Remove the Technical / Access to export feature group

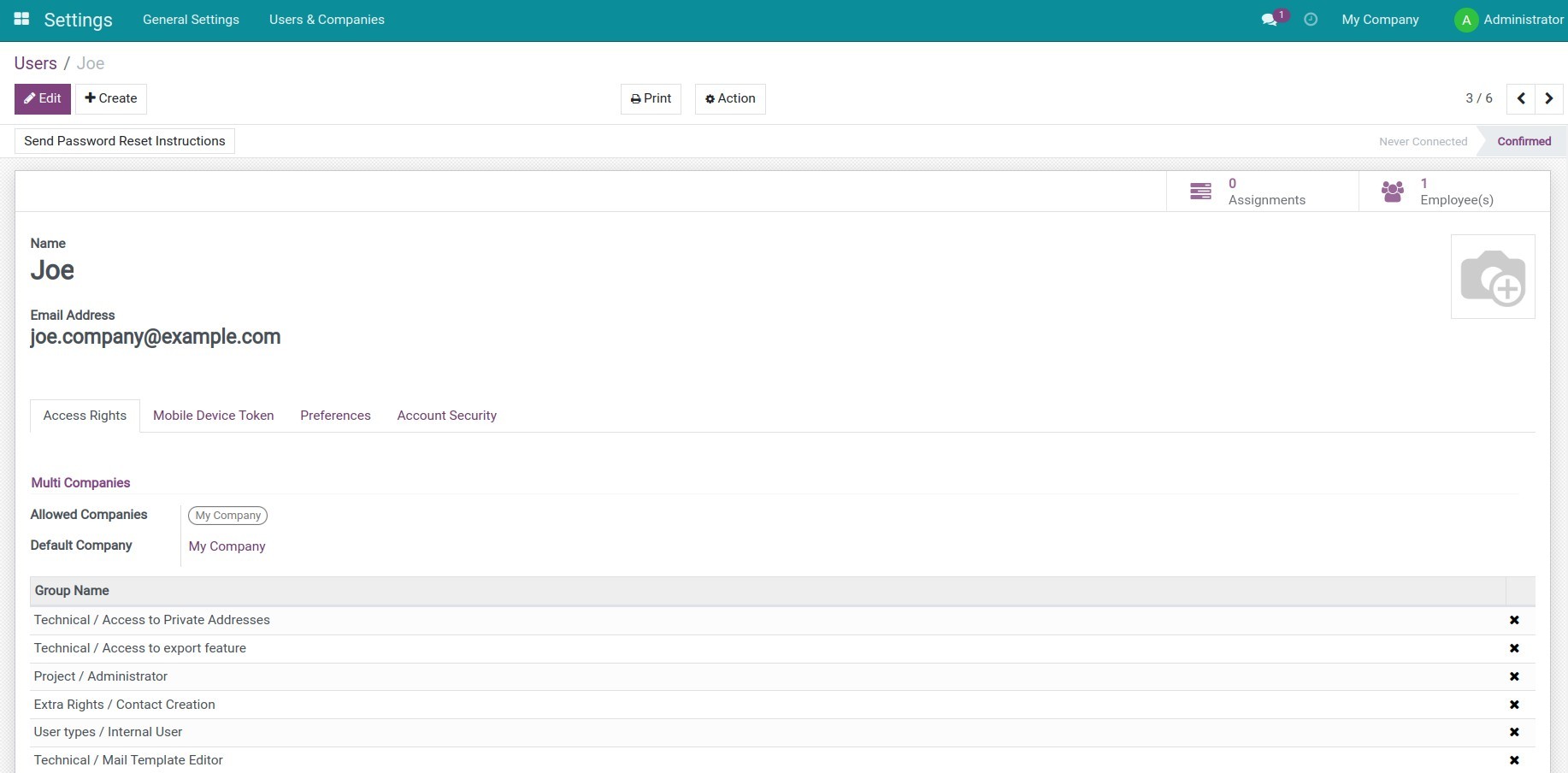(1514, 648)
